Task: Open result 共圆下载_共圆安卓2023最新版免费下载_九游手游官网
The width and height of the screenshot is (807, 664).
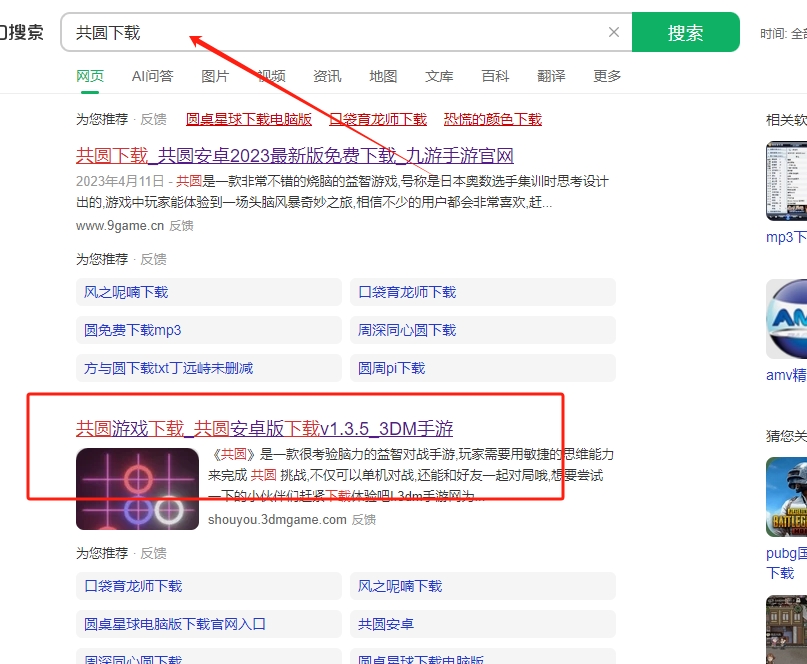Action: 295,155
